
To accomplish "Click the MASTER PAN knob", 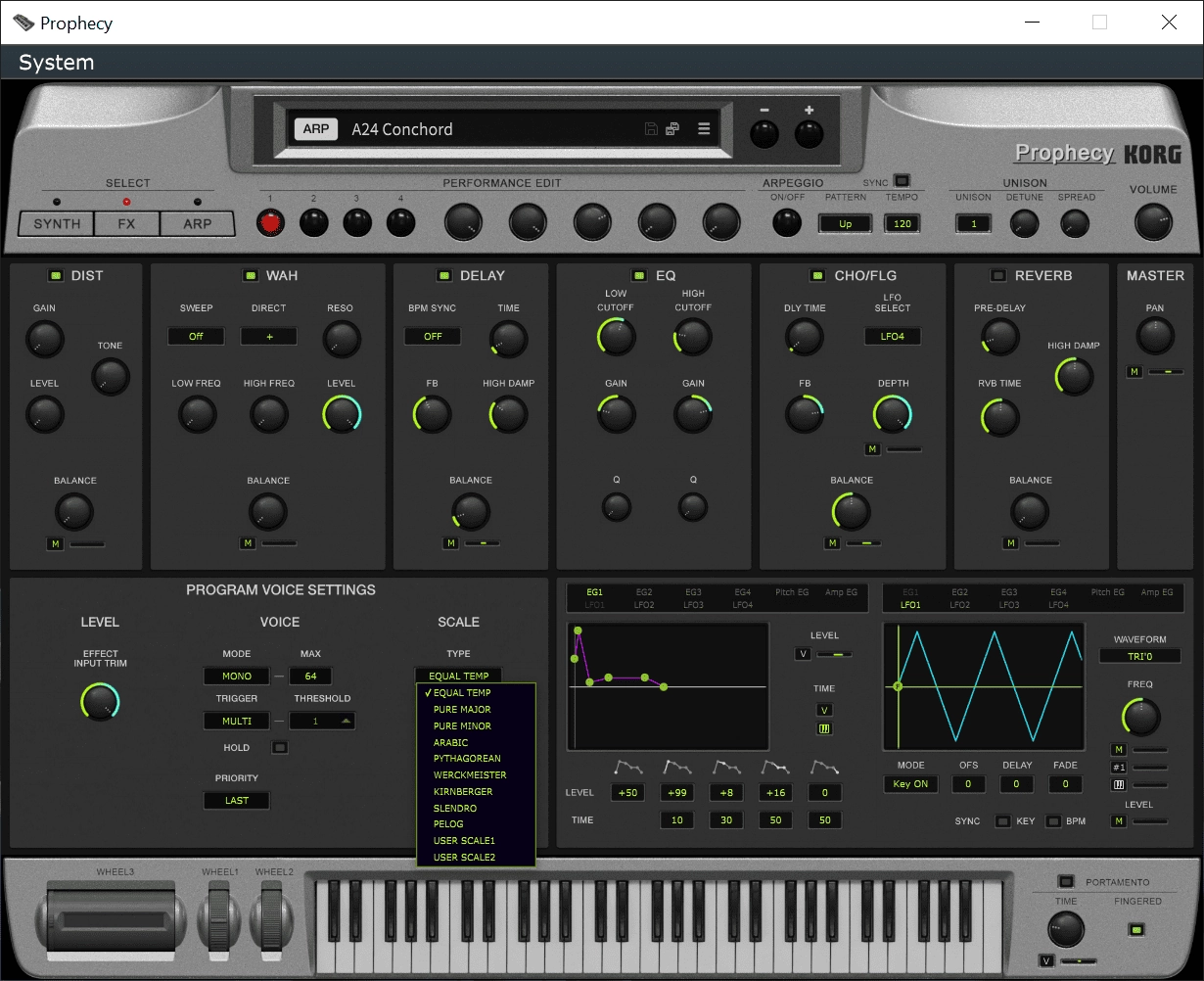I will point(1155,337).
